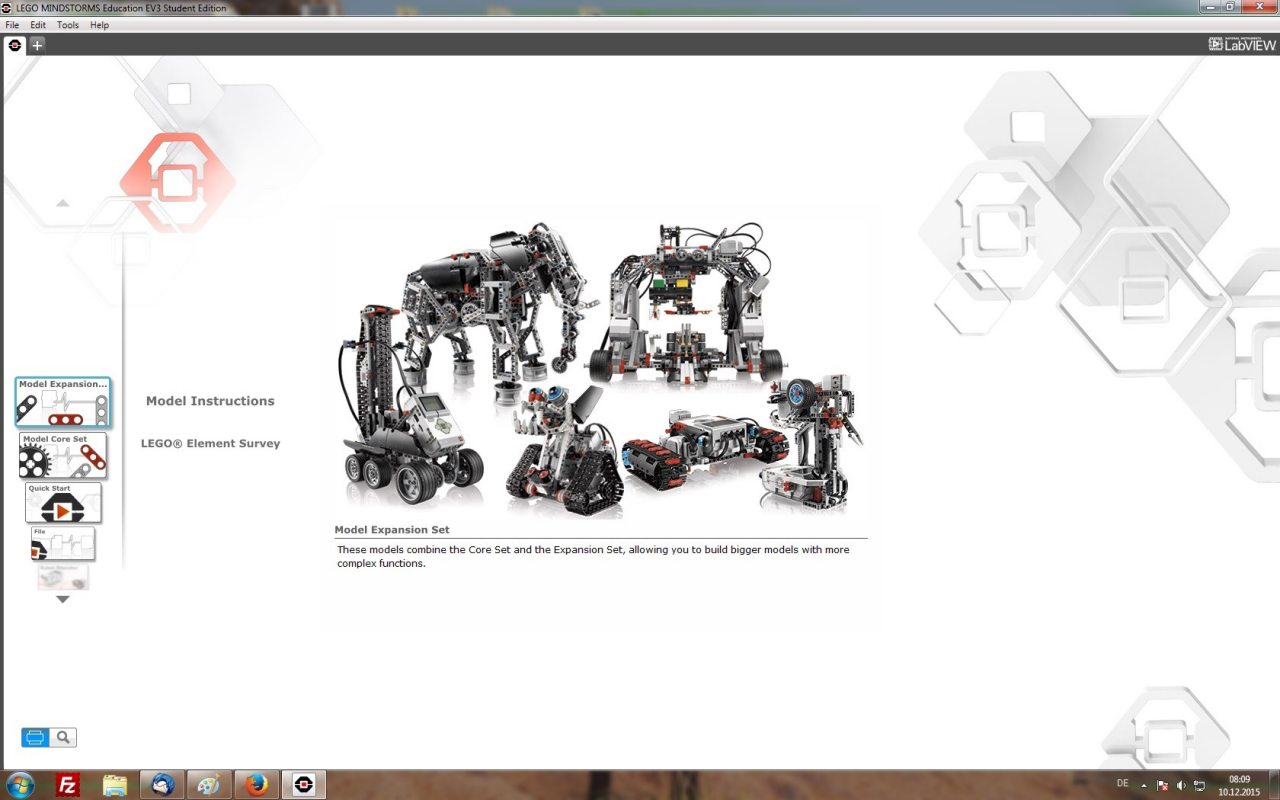Open the Model Expansion Set lobby category
1280x800 pixels.
click(63, 402)
